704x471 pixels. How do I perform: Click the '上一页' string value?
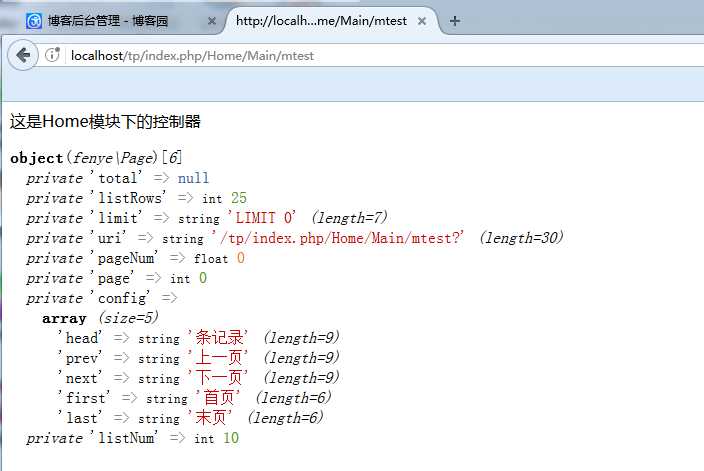[x=219, y=358]
